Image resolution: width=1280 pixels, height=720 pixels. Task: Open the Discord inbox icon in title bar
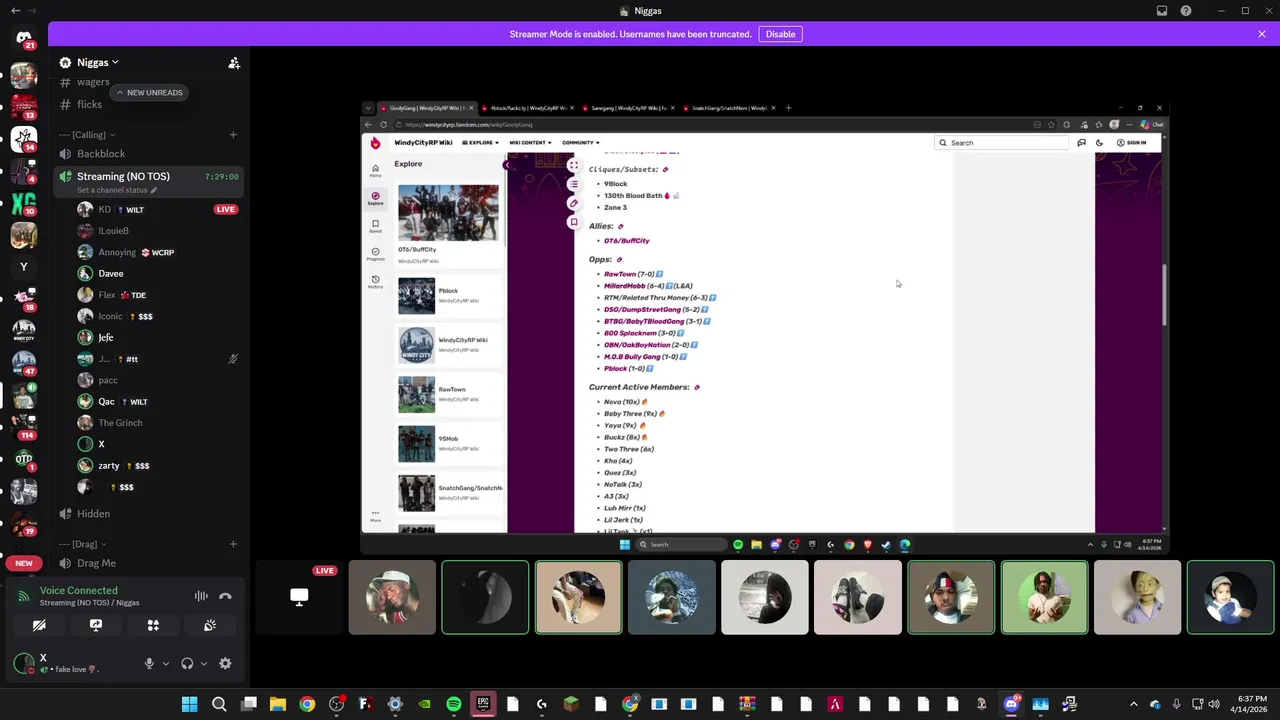pyautogui.click(x=1162, y=11)
